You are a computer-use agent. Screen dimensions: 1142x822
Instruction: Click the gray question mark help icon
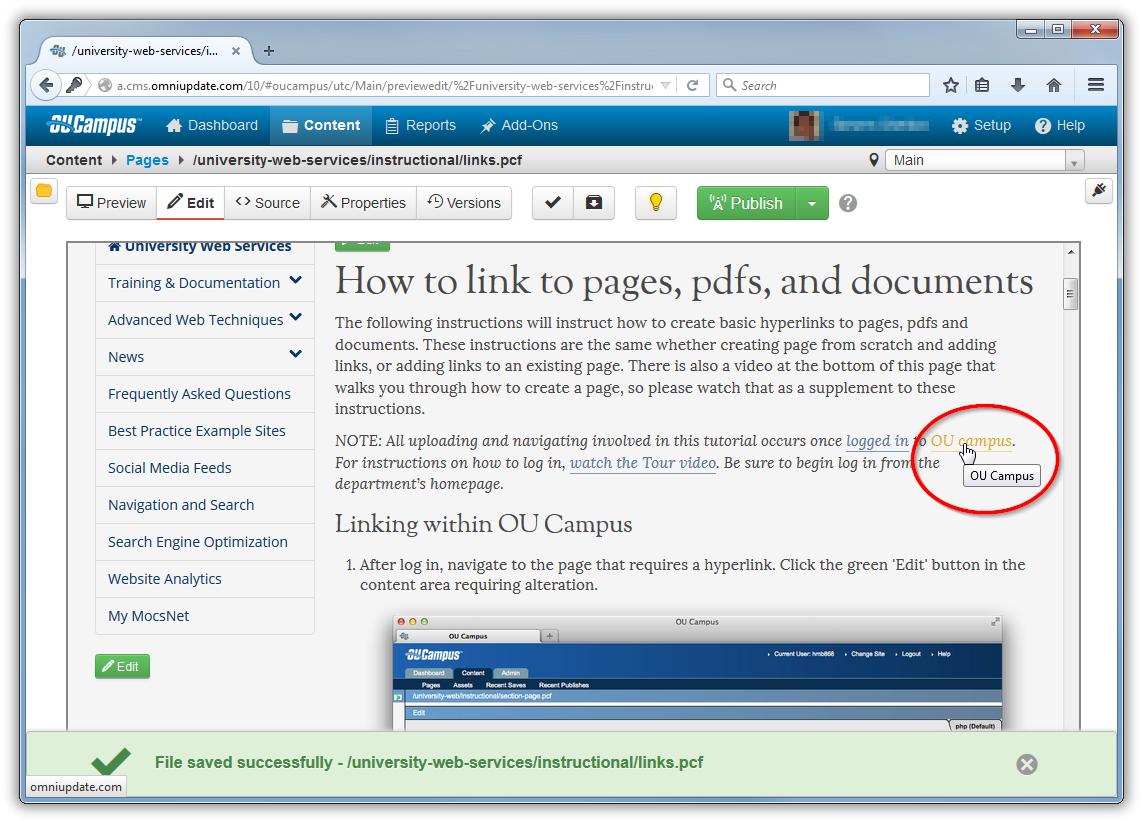click(x=848, y=203)
